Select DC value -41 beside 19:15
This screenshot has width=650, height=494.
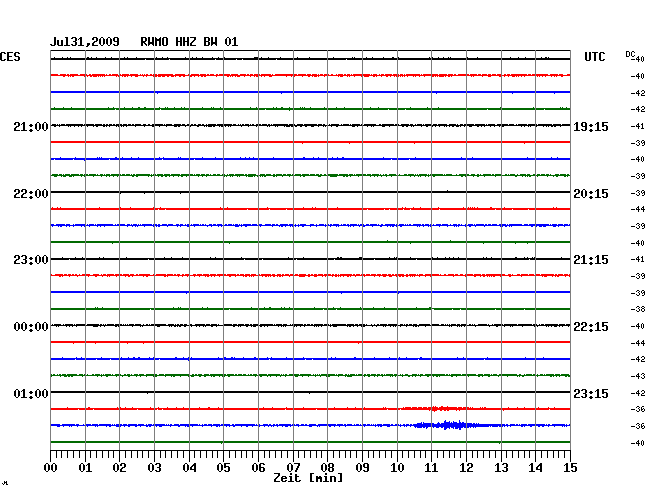638,126
